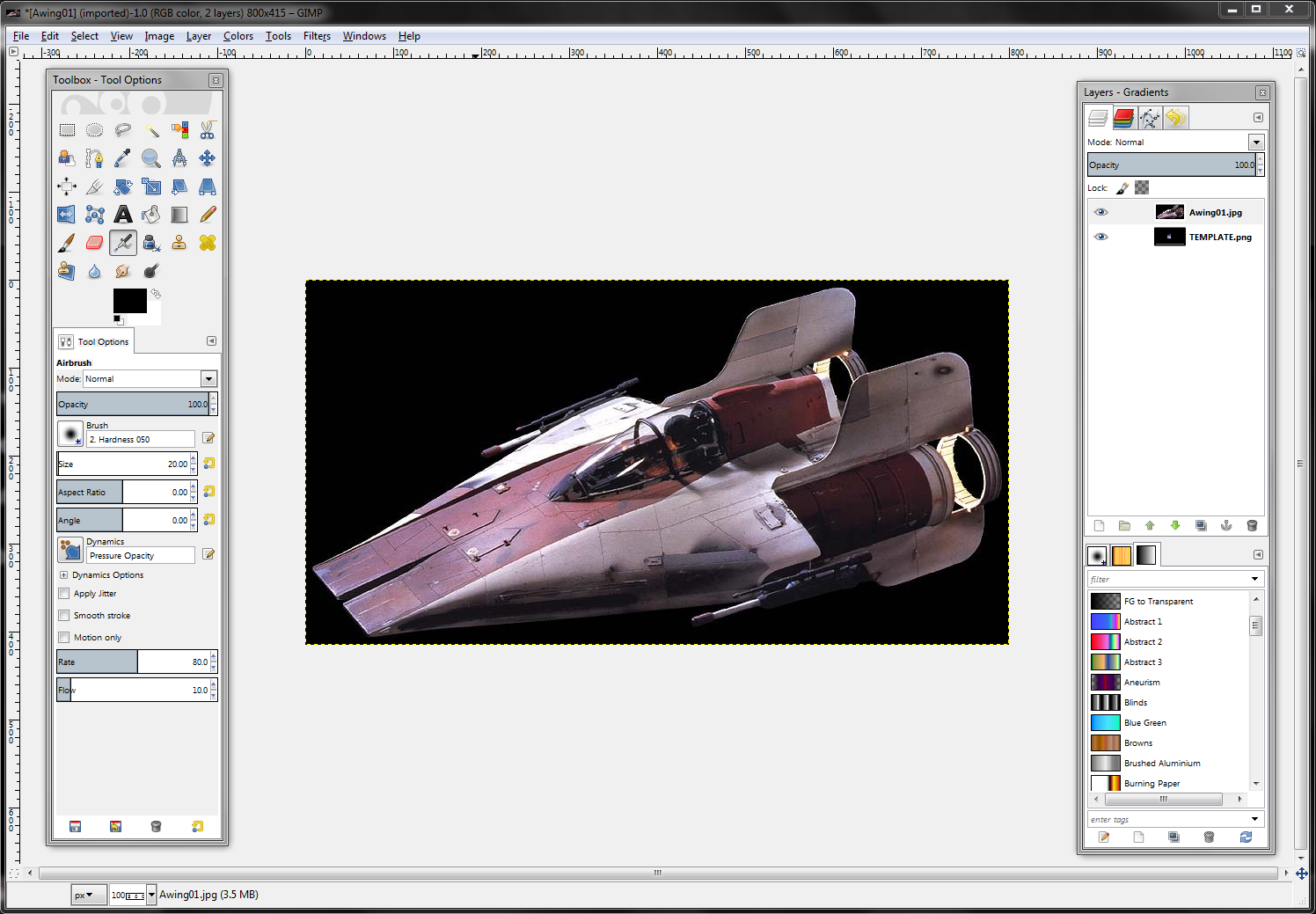The image size is (1316, 914).
Task: Select the Flip tool
Action: coord(67,215)
